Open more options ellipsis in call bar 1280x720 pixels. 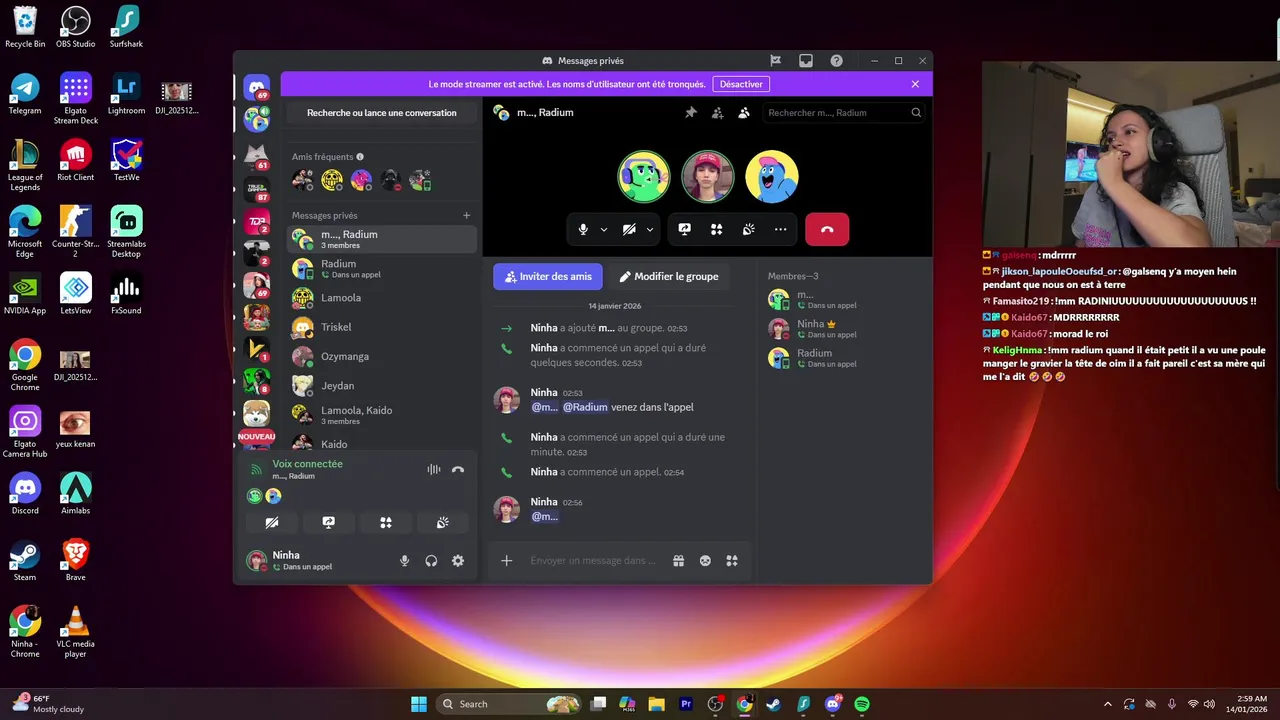(781, 229)
